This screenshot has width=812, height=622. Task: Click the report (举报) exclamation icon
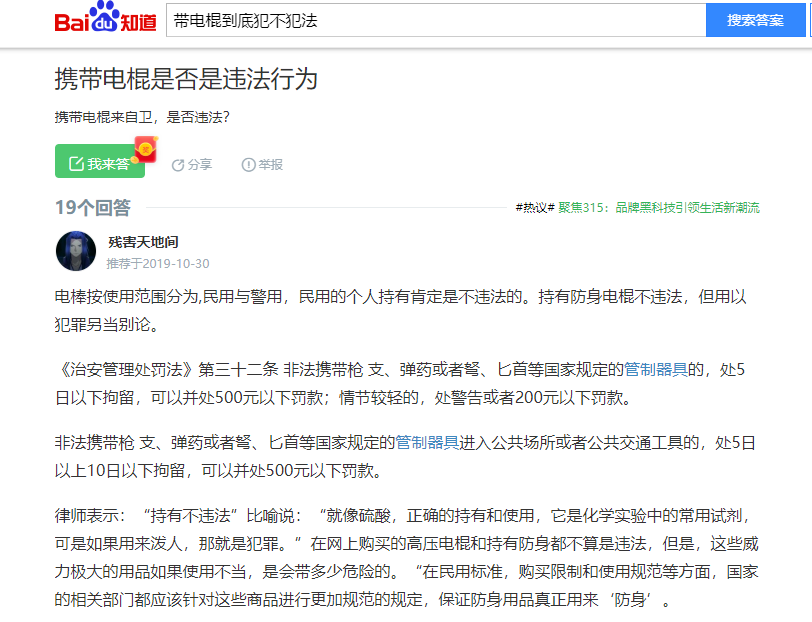(x=248, y=163)
